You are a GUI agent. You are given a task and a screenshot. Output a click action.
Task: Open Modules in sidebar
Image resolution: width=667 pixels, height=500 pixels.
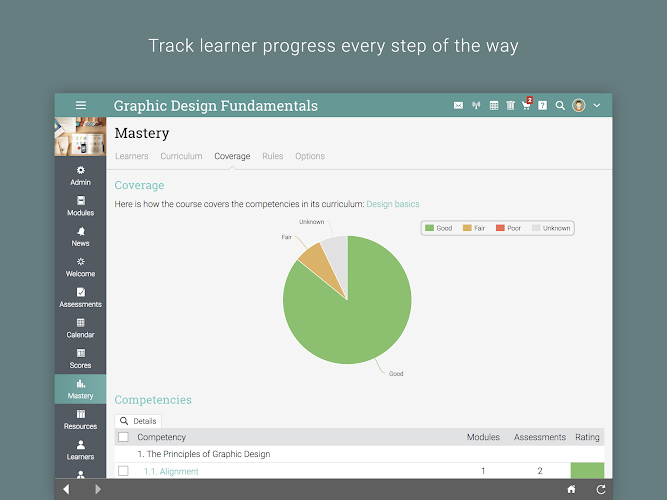click(80, 206)
